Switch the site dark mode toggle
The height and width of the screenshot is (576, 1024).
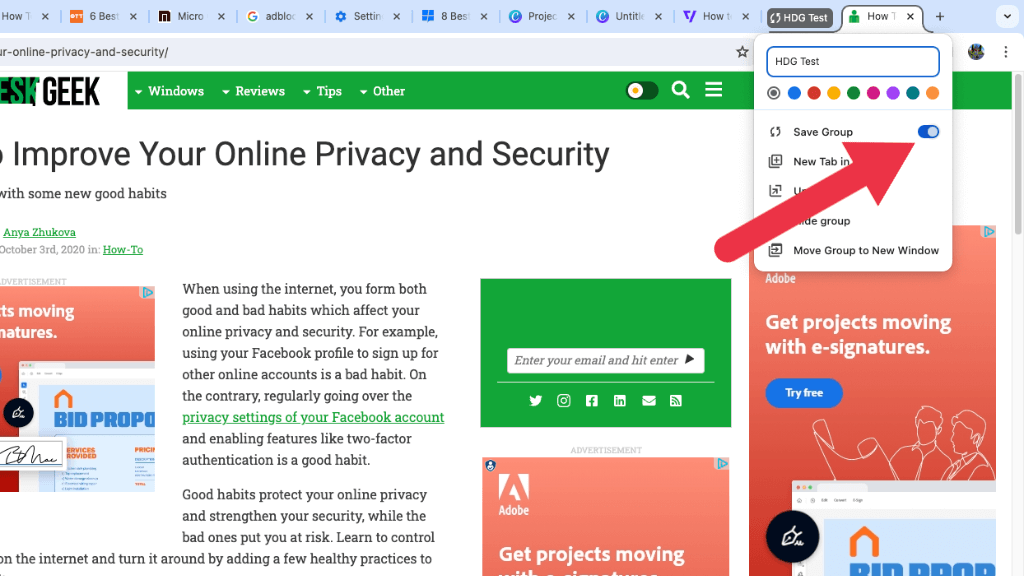641,91
